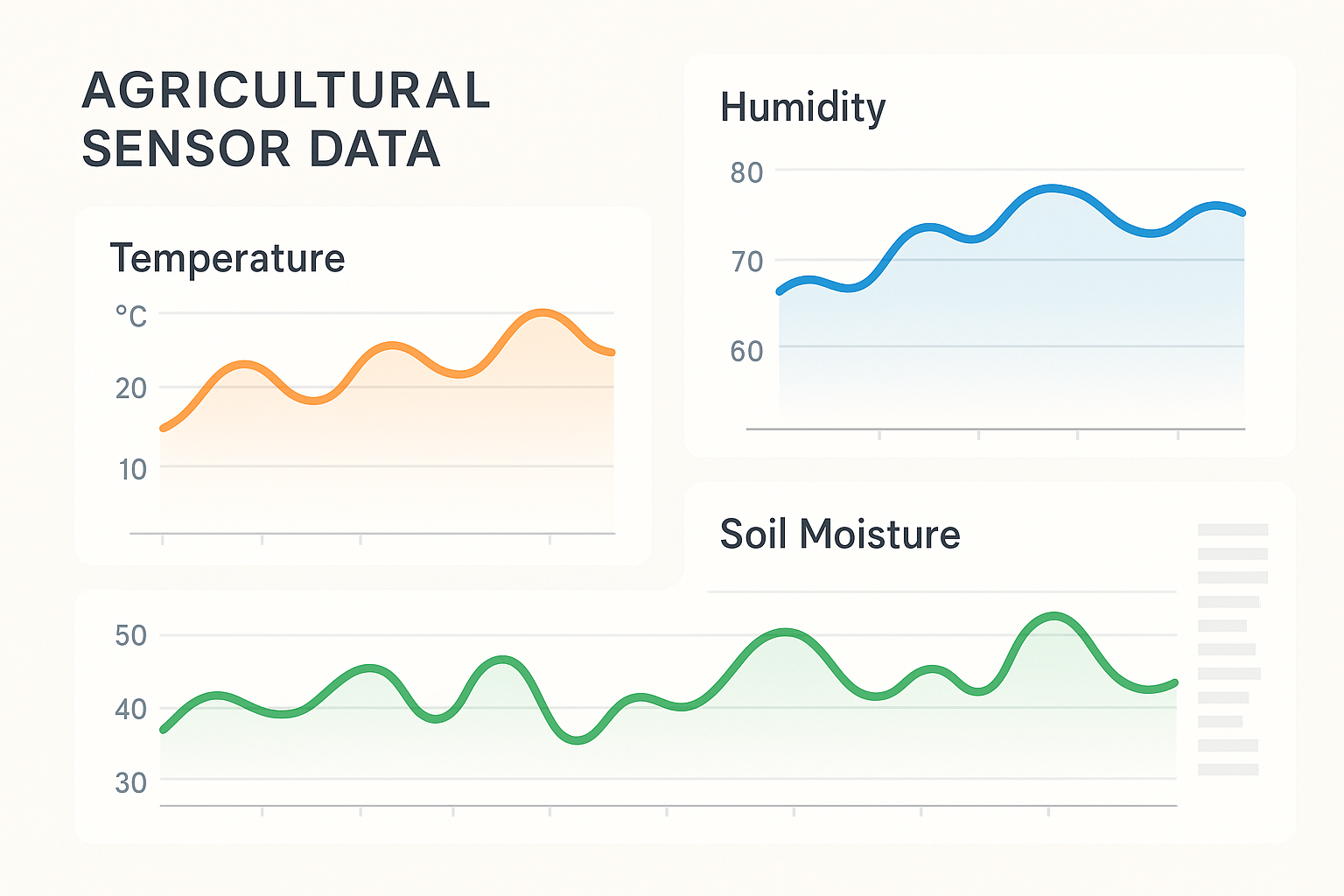The image size is (1344, 896).
Task: Click the 30 label on Soil Moisture axis
Action: click(x=131, y=783)
